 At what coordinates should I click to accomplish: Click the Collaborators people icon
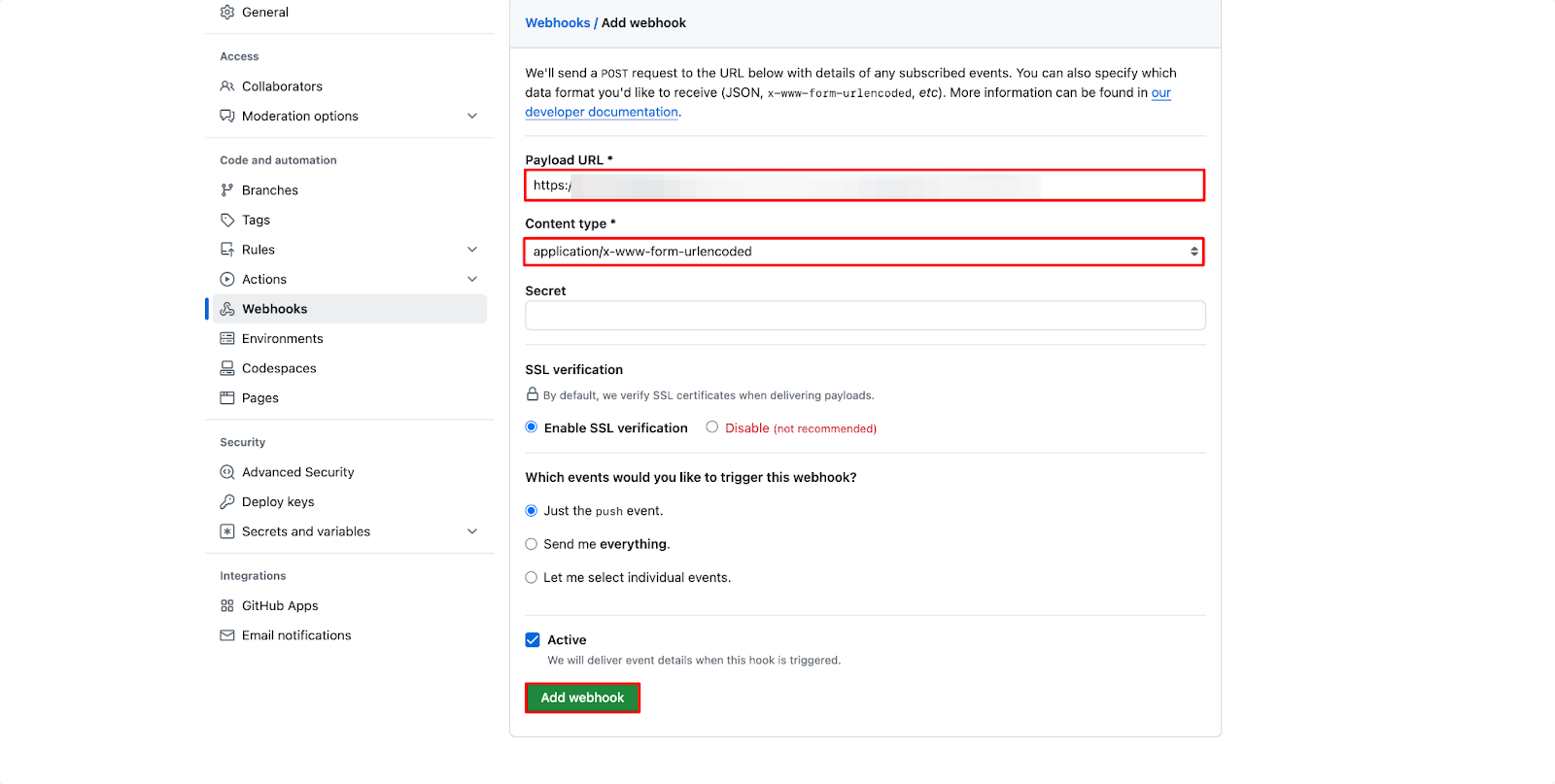[x=227, y=86]
